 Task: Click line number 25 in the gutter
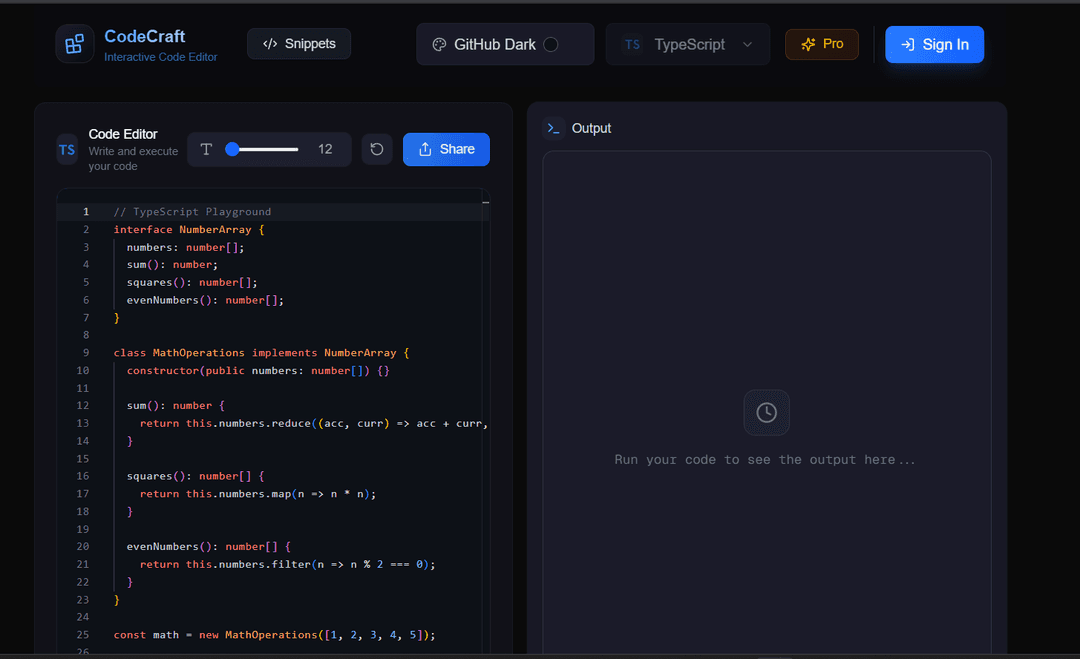pos(83,636)
